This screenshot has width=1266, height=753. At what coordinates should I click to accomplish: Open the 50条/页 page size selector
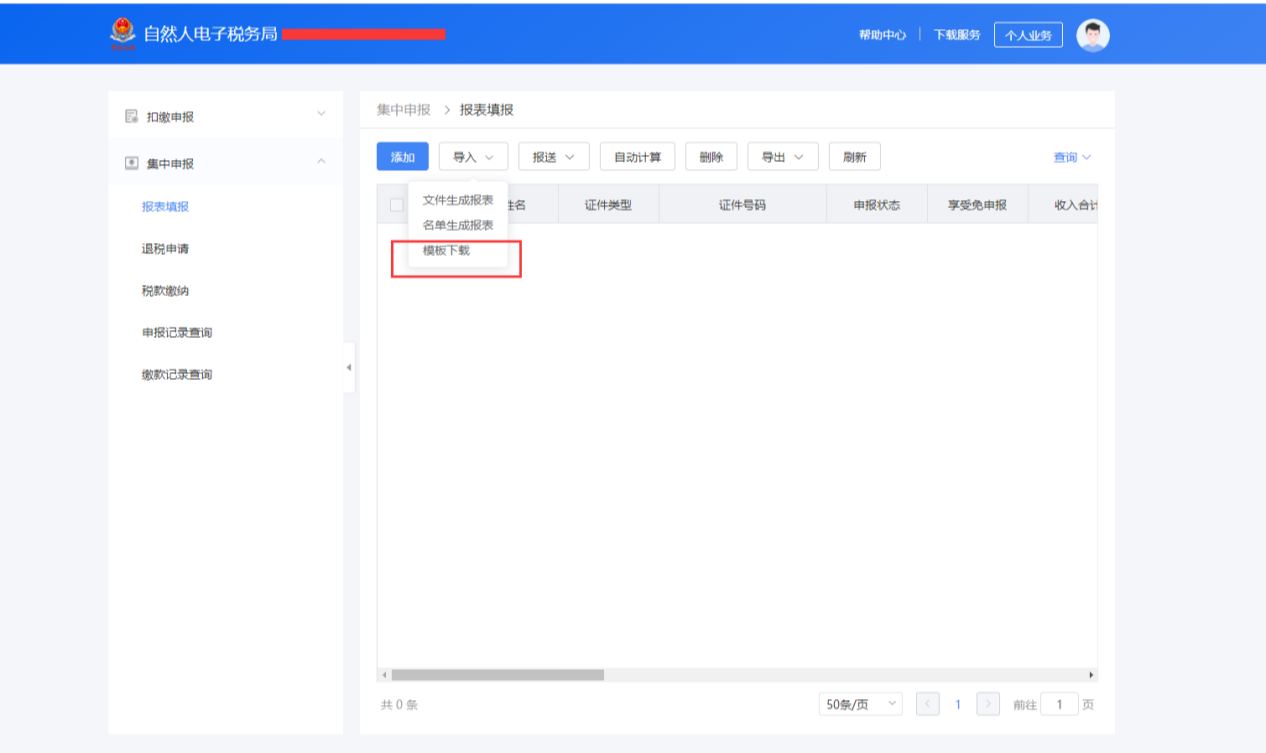coord(860,704)
